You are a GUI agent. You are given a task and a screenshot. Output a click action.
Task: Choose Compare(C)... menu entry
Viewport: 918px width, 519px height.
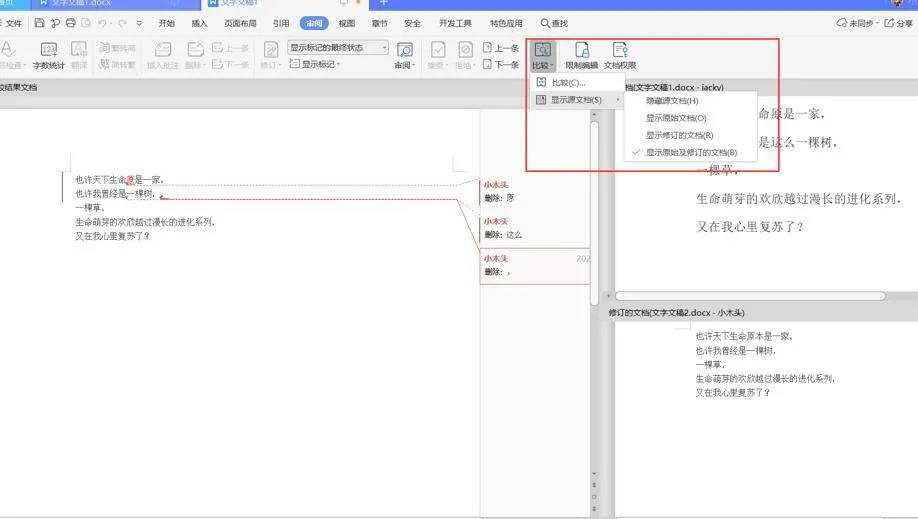(578, 83)
